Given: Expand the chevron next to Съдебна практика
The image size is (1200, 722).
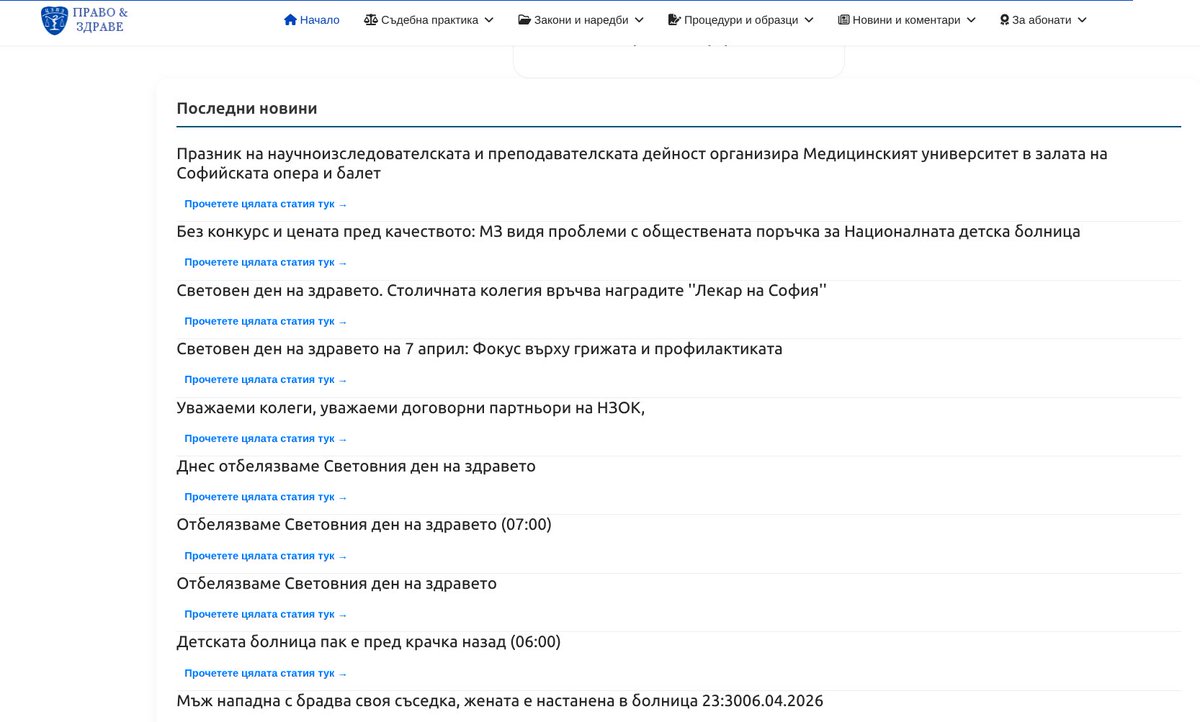Looking at the screenshot, I should click(489, 20).
